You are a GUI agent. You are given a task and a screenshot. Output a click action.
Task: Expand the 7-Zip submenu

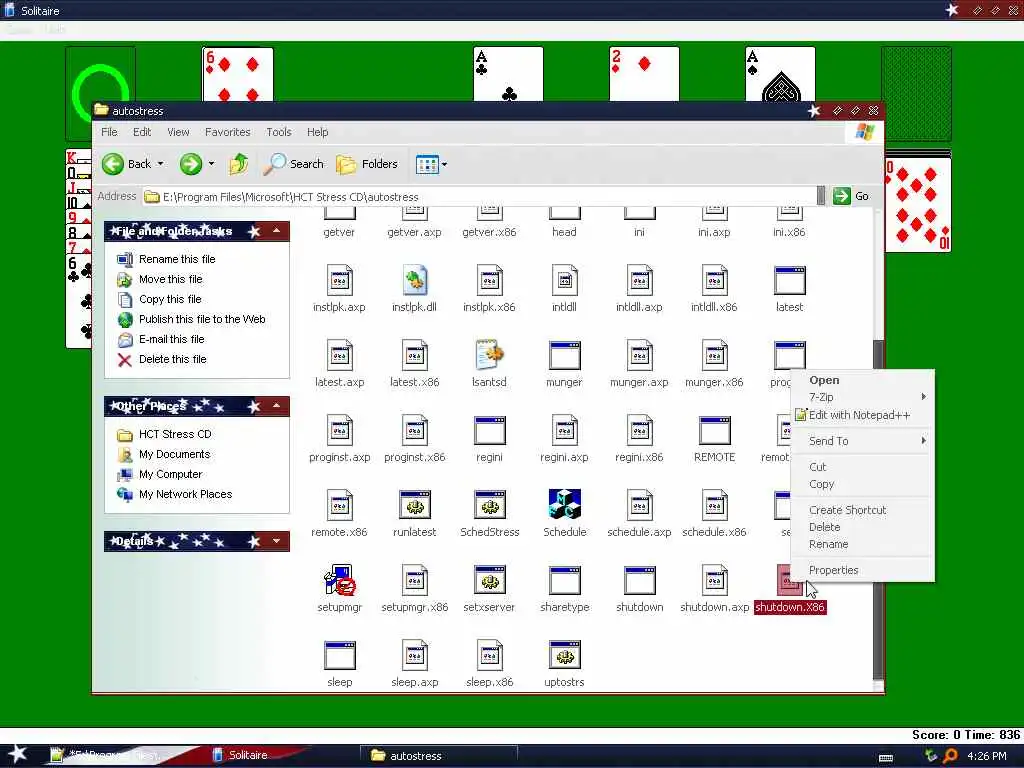click(862, 397)
